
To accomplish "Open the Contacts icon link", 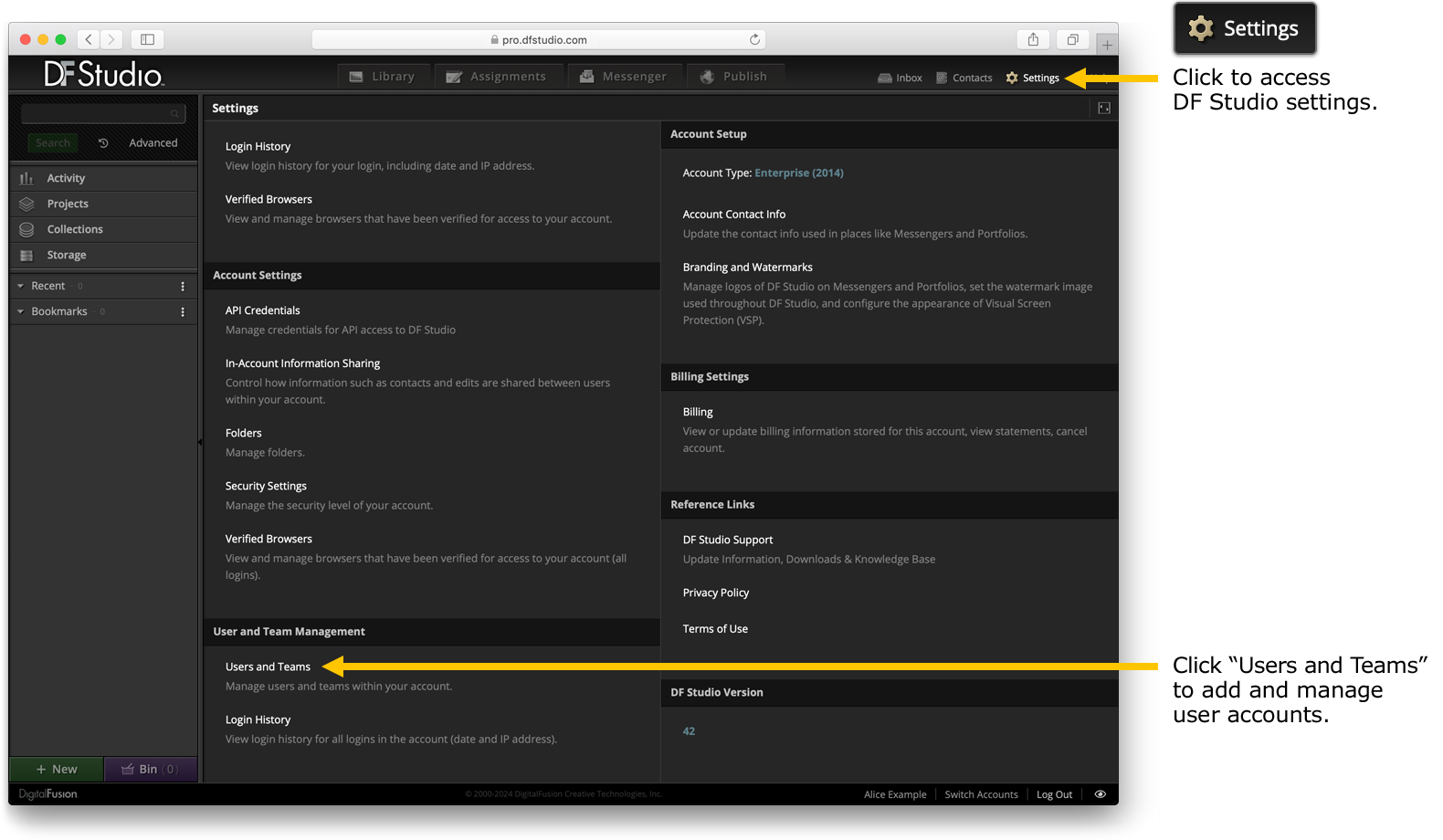I will (942, 79).
